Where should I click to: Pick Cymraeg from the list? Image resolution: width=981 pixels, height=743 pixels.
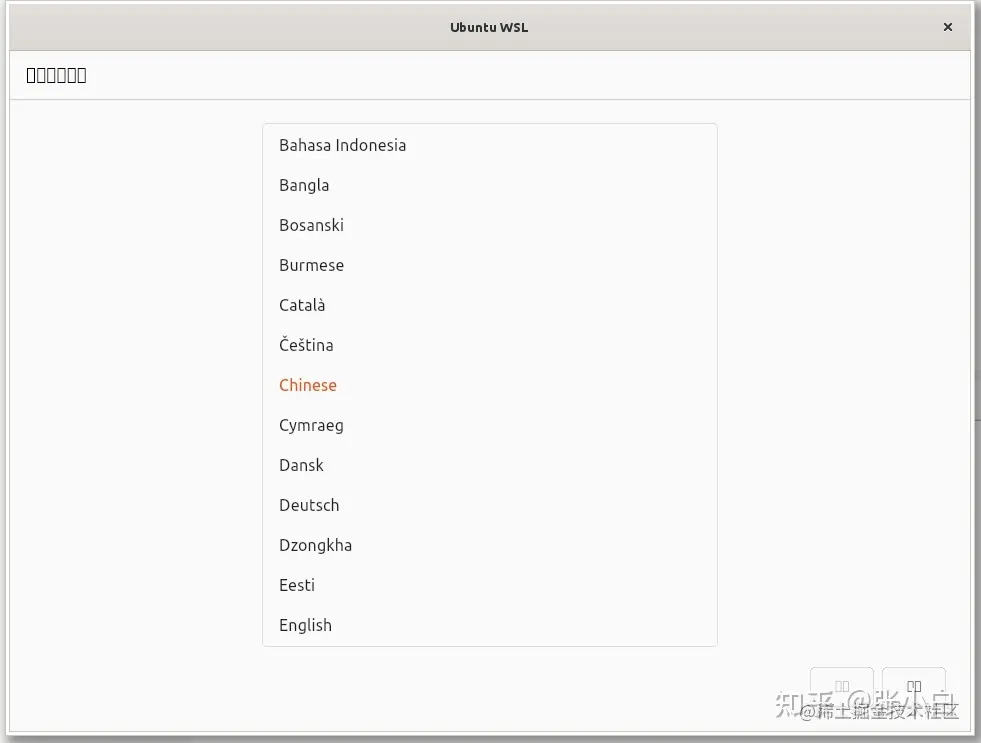[x=489, y=425]
